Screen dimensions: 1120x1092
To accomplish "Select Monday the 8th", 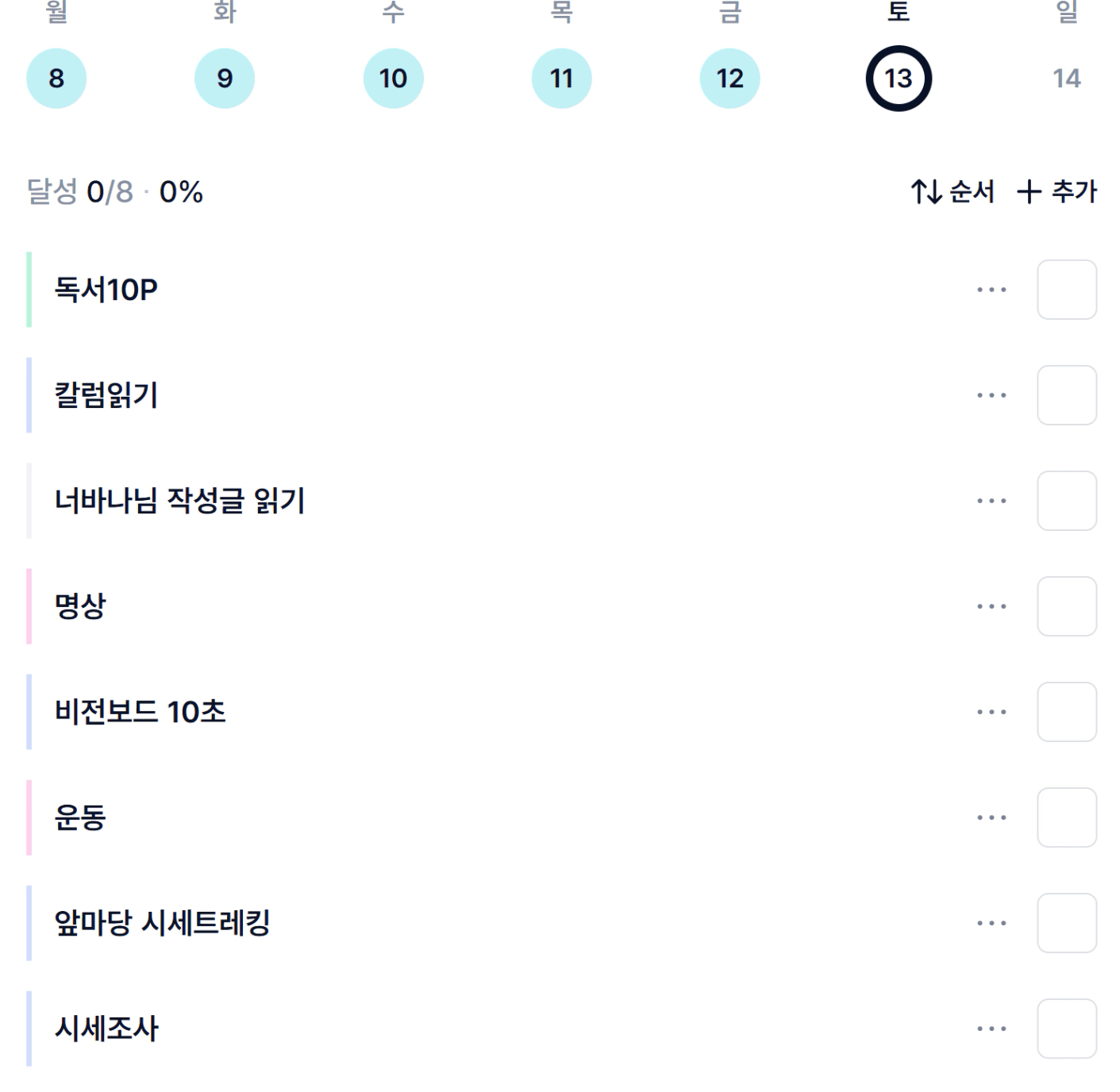I will click(x=56, y=79).
